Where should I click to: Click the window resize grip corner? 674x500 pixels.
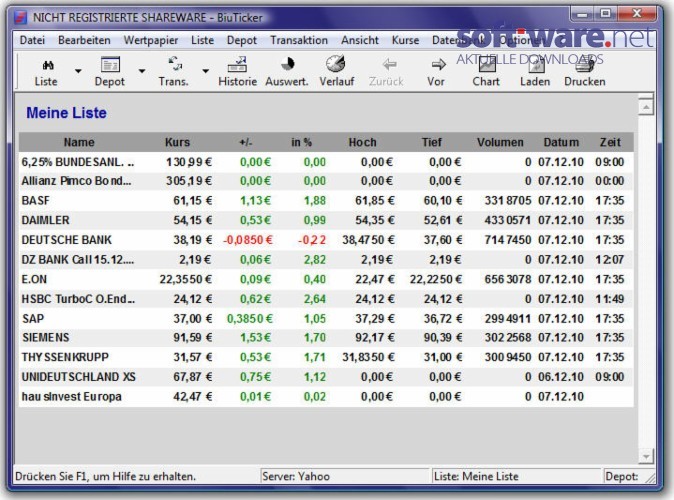tap(650, 478)
